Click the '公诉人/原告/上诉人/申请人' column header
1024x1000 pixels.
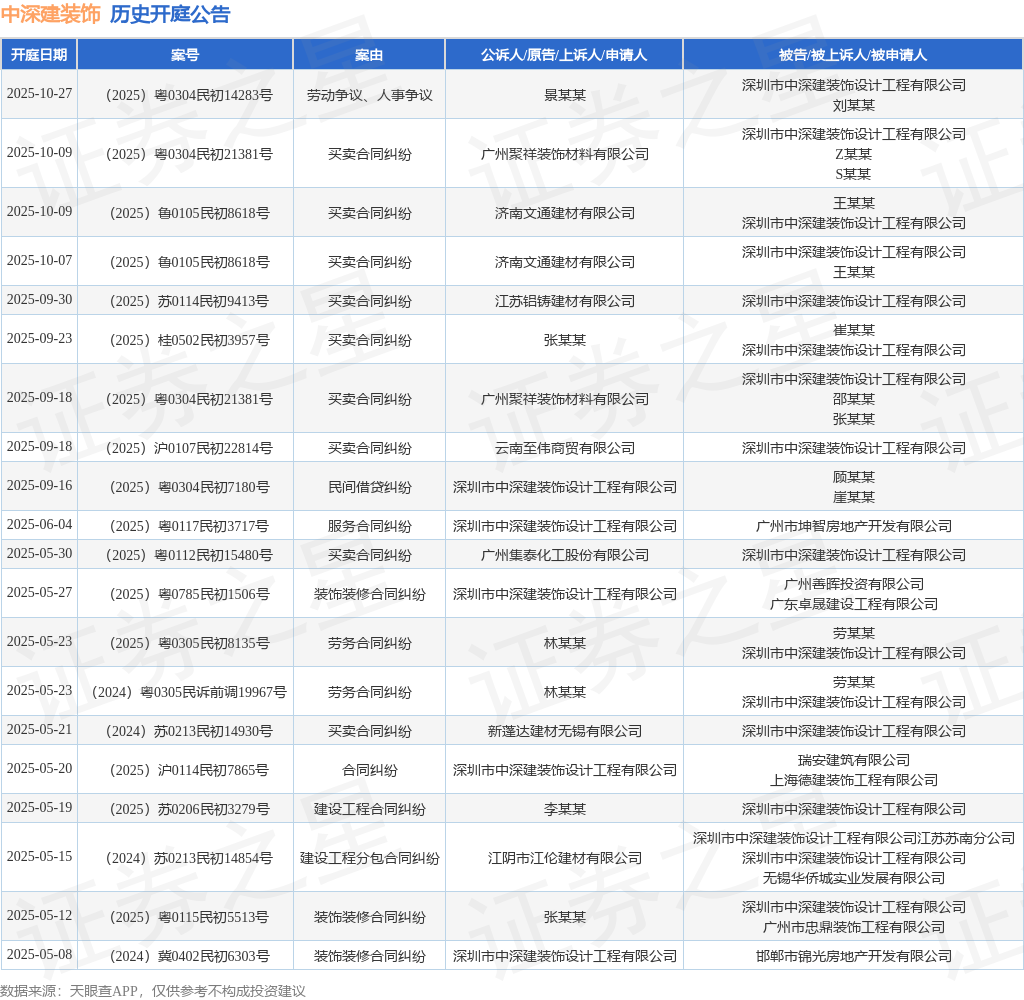tap(564, 55)
